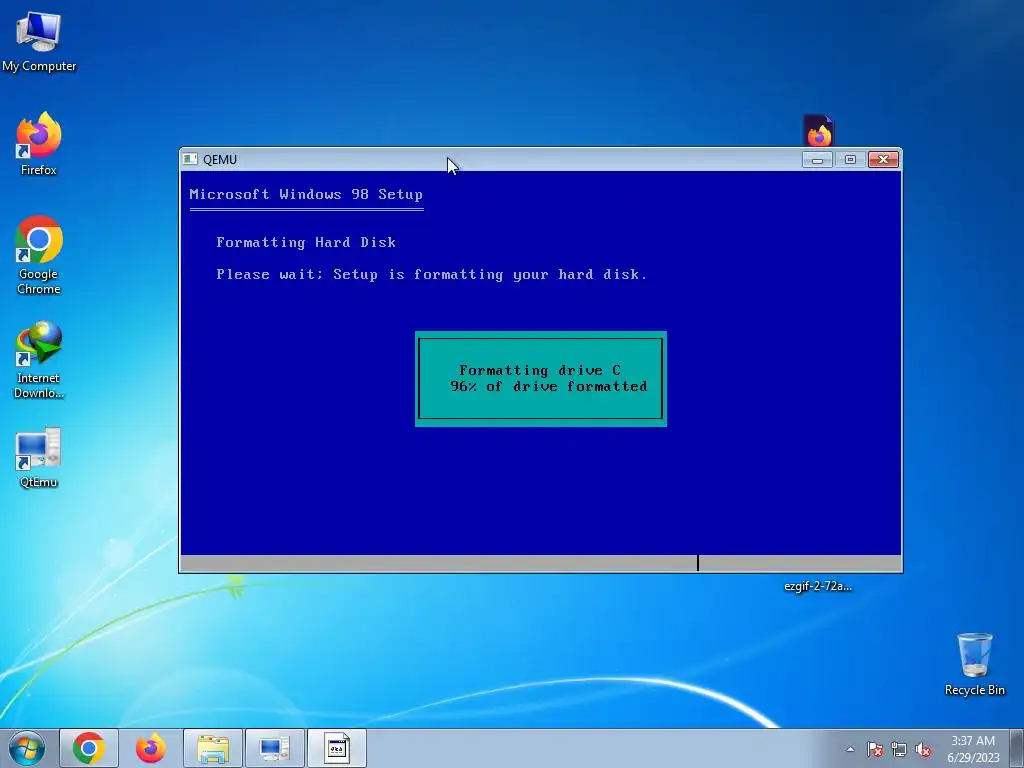The height and width of the screenshot is (768, 1024).
Task: Select the ezgif-2-72a file on desktop
Action: click(x=818, y=586)
